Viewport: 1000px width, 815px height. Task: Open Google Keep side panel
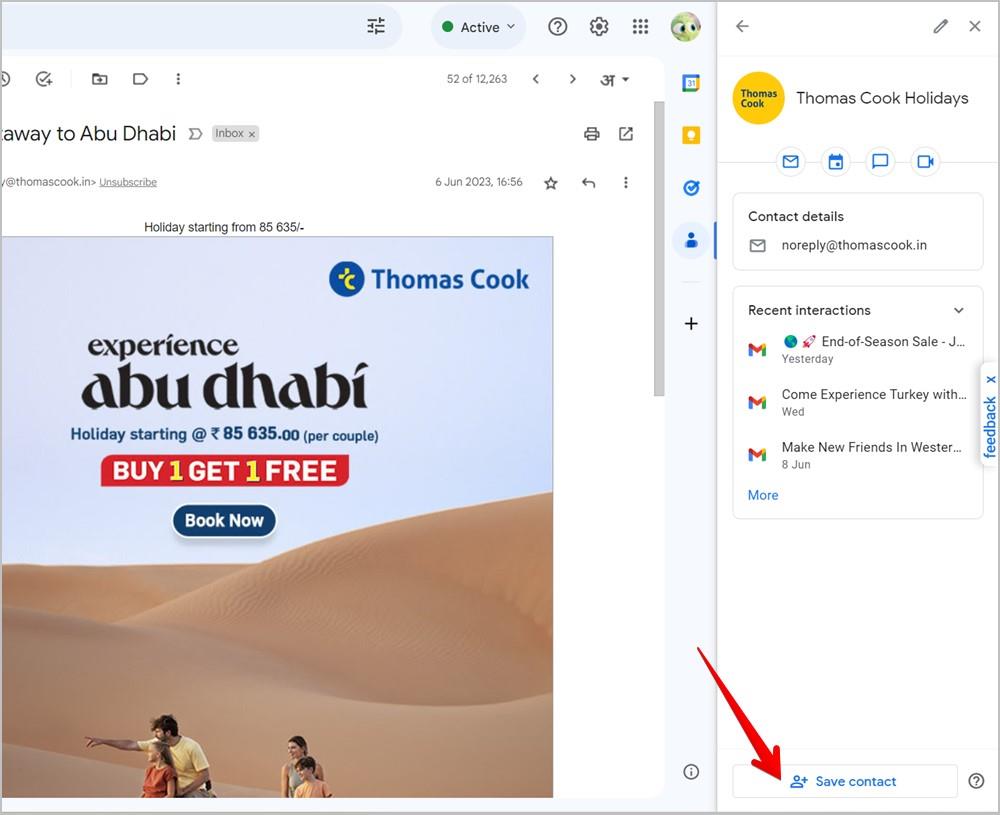pos(691,135)
